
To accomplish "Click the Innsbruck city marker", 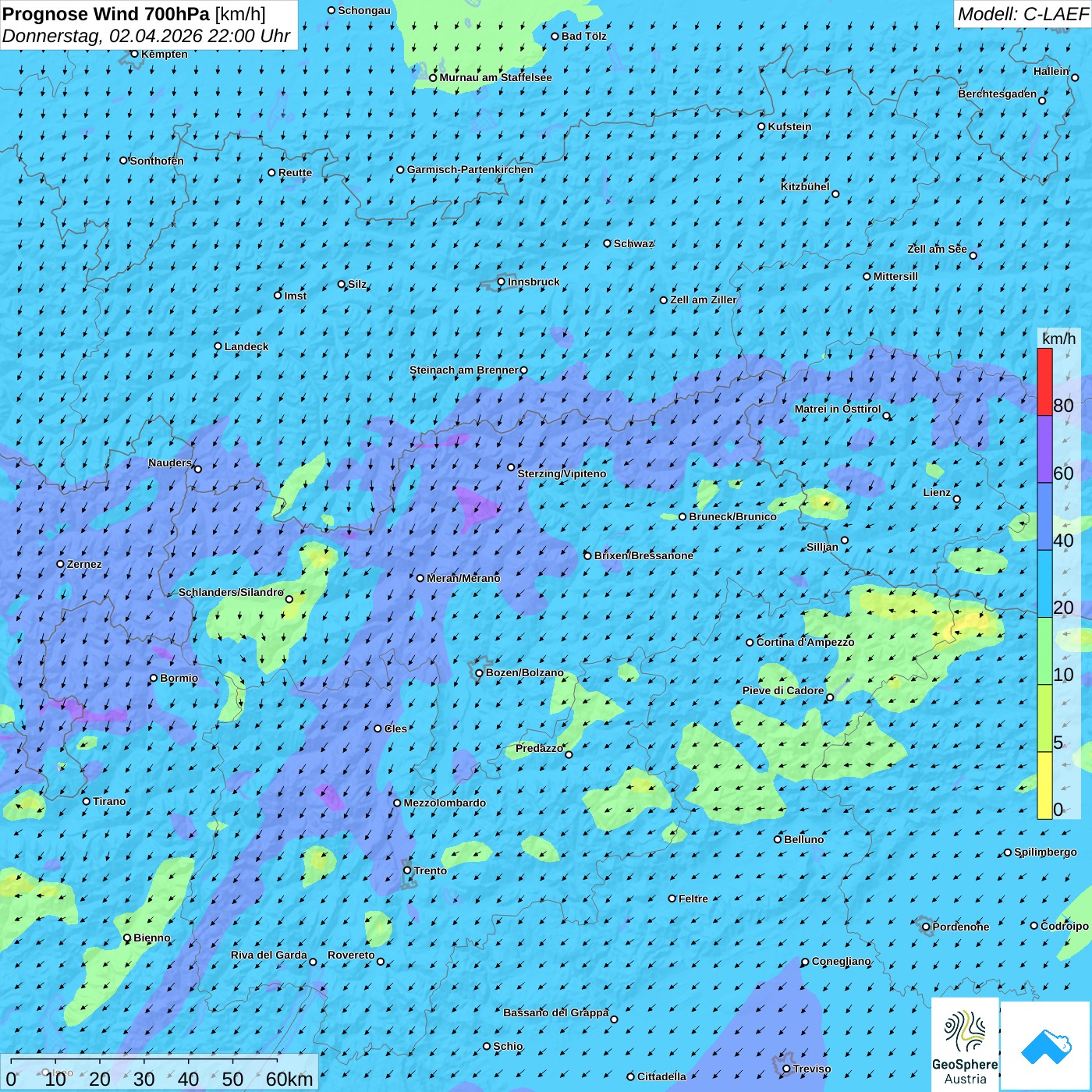I will click(x=502, y=282).
